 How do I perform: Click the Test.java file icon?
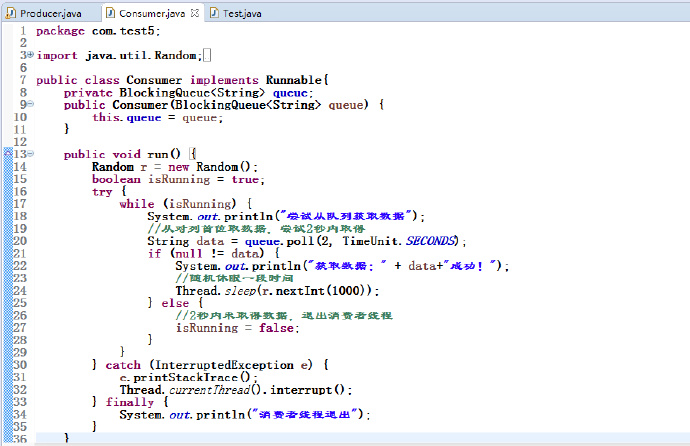pos(214,13)
